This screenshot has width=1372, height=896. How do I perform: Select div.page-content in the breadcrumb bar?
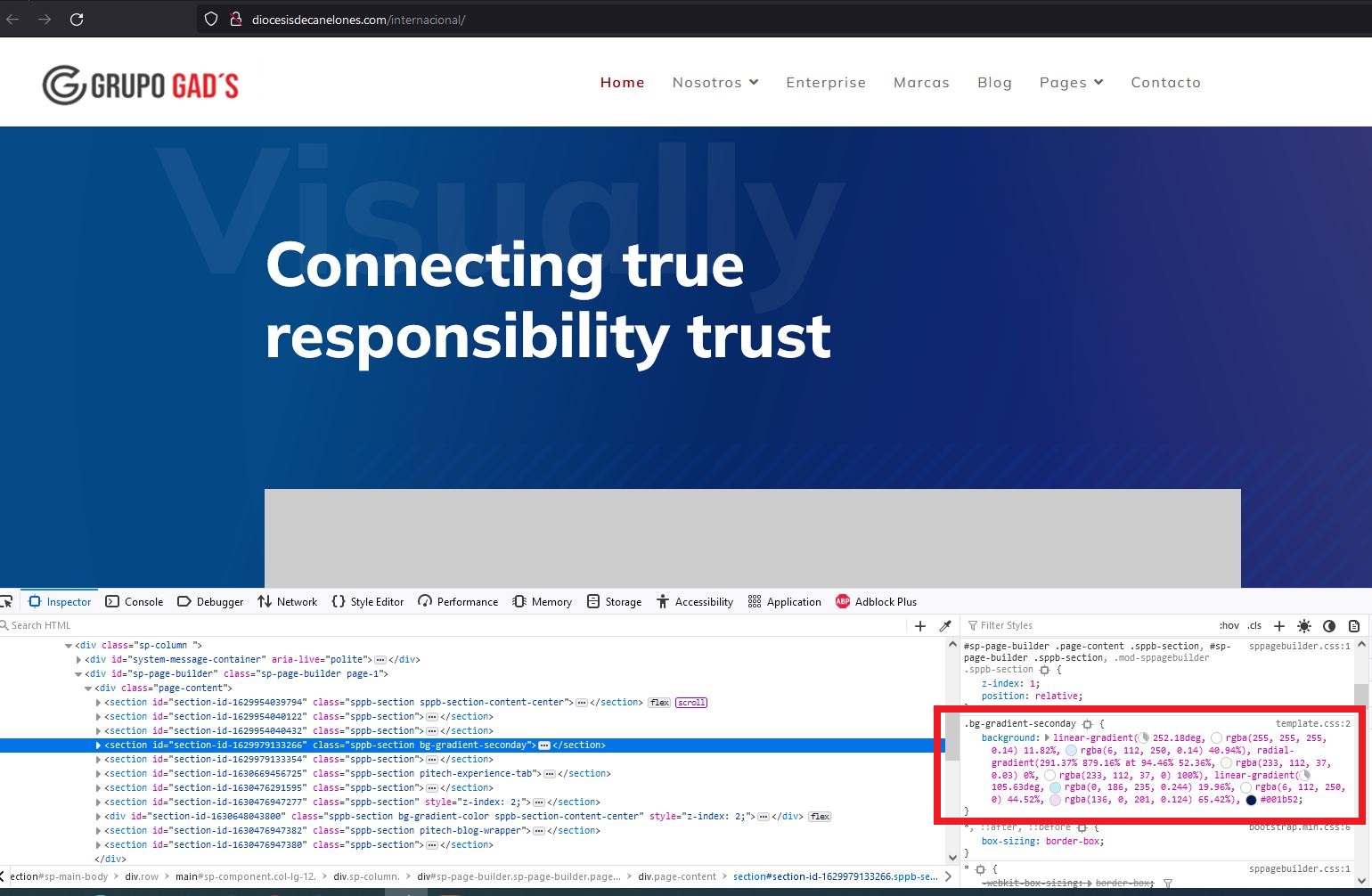(677, 876)
